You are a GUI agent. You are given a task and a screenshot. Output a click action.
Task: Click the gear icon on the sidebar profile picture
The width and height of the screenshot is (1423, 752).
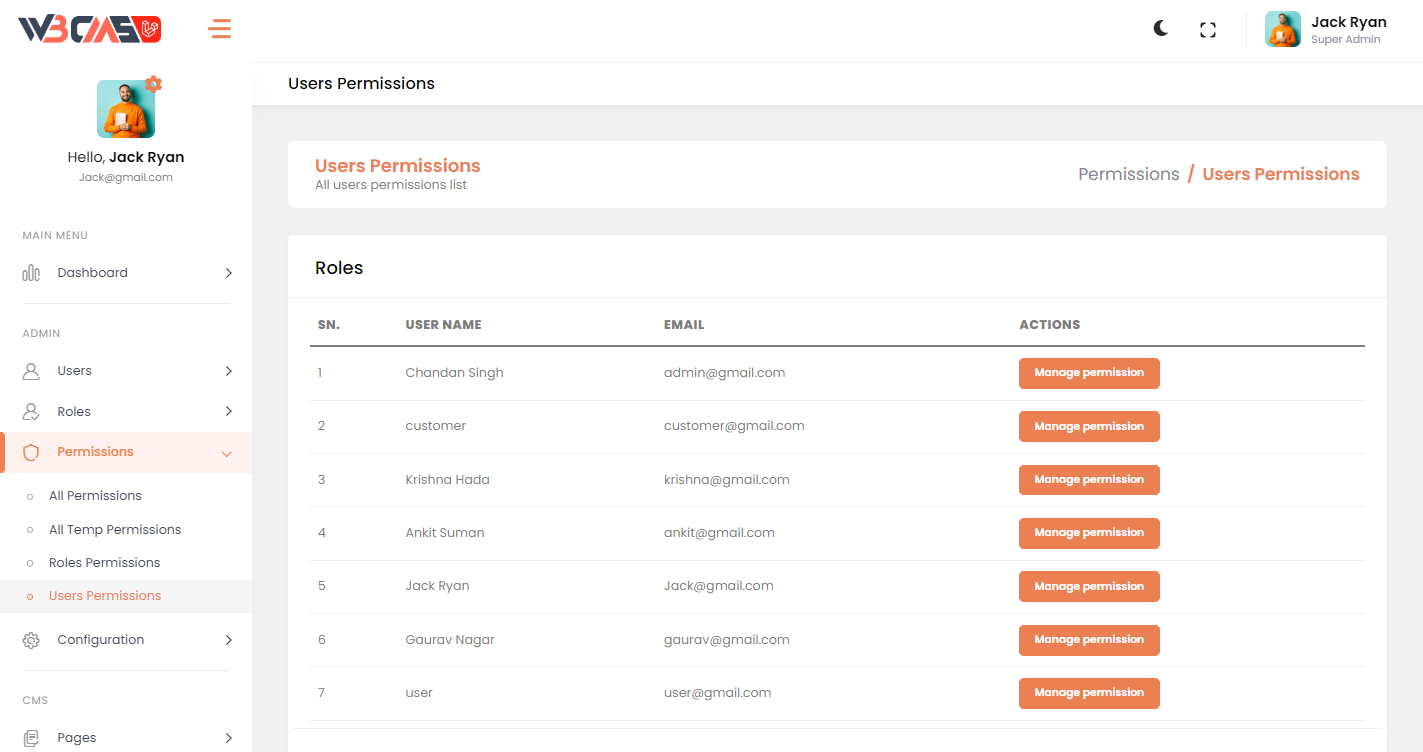pos(153,84)
